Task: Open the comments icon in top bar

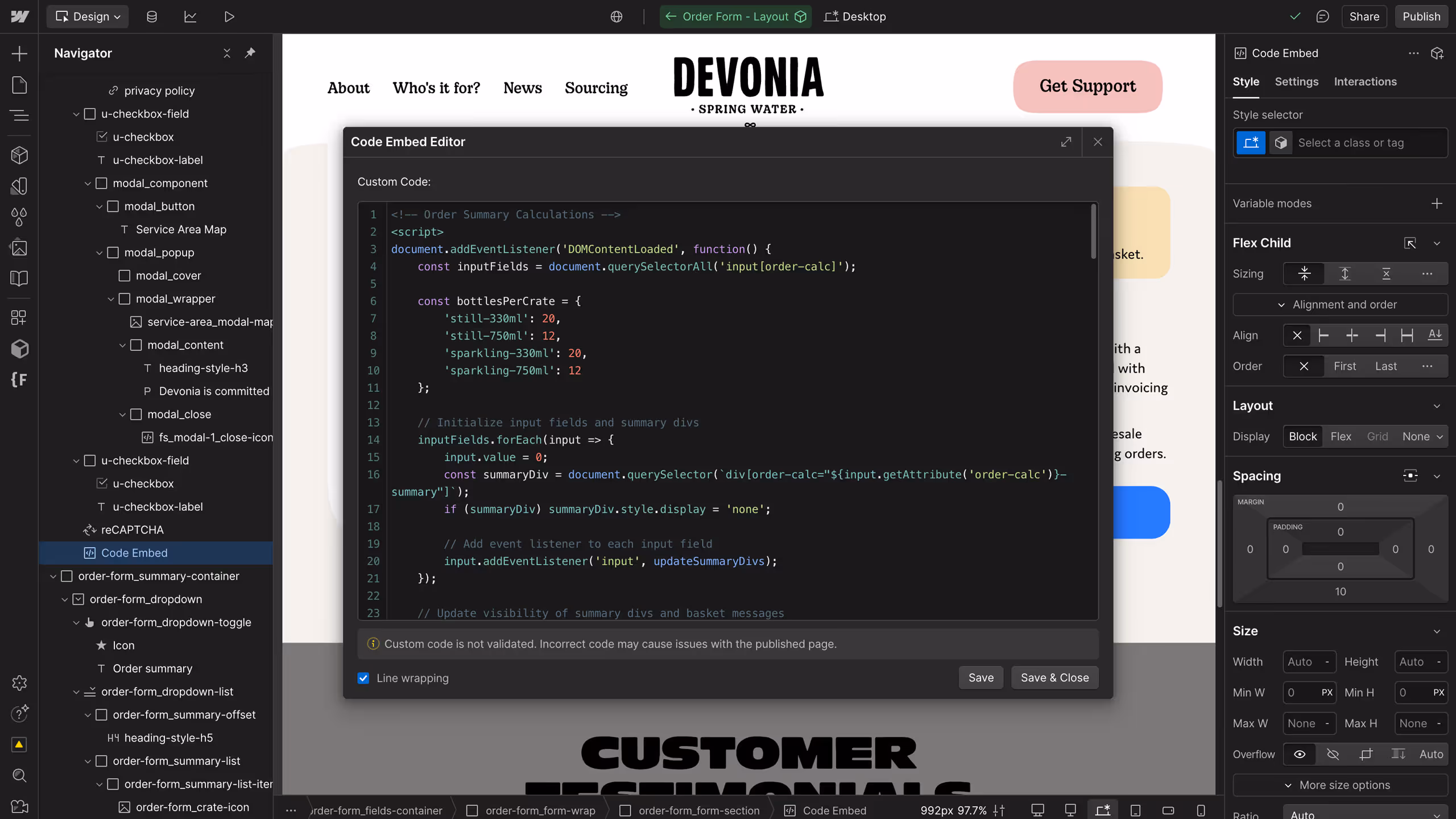Action: (1322, 16)
